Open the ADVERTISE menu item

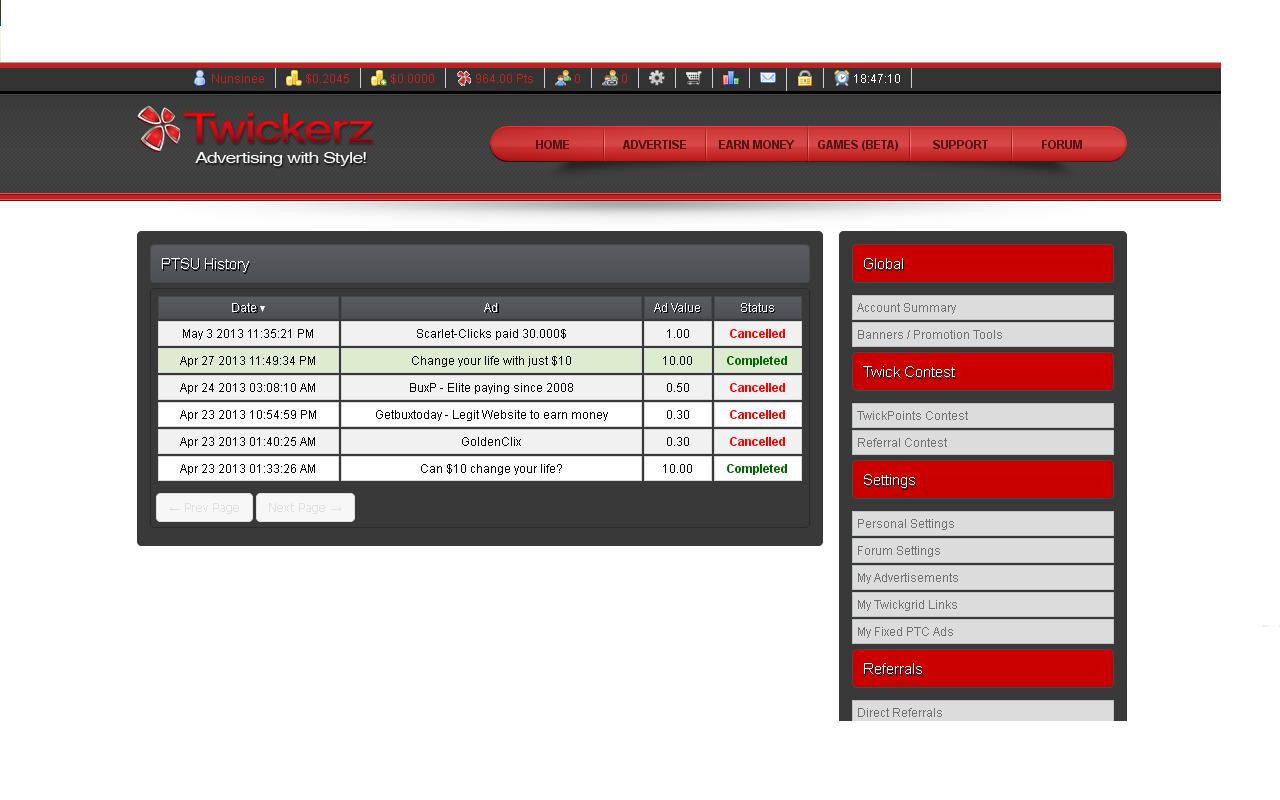tap(654, 144)
